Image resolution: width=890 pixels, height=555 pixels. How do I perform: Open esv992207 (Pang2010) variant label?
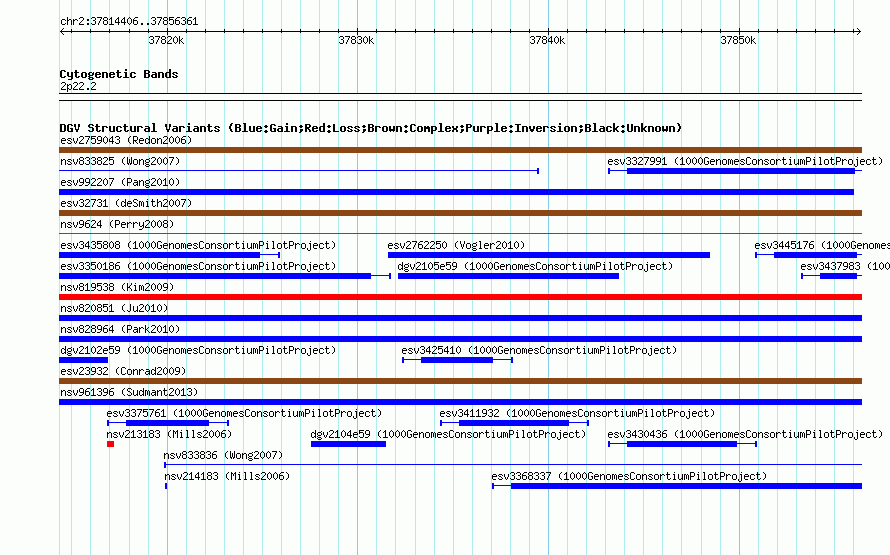point(120,182)
